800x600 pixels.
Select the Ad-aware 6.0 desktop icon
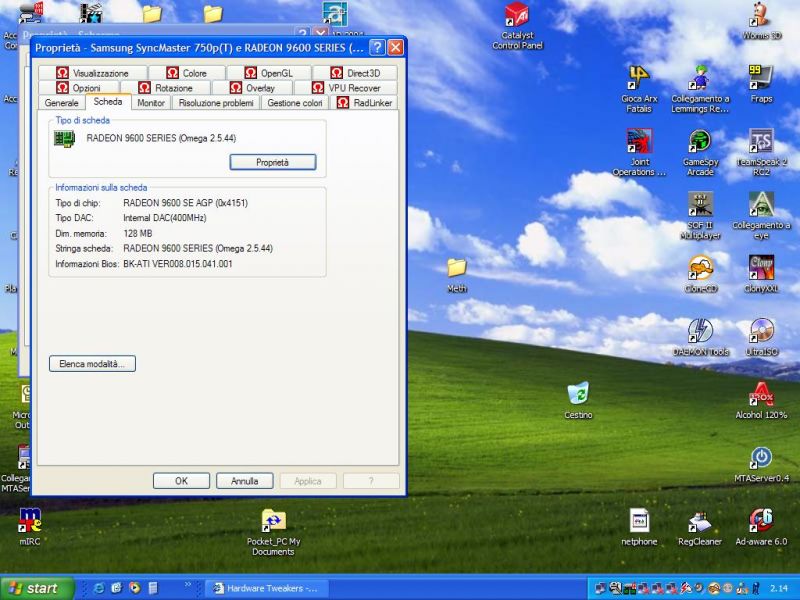(x=761, y=527)
